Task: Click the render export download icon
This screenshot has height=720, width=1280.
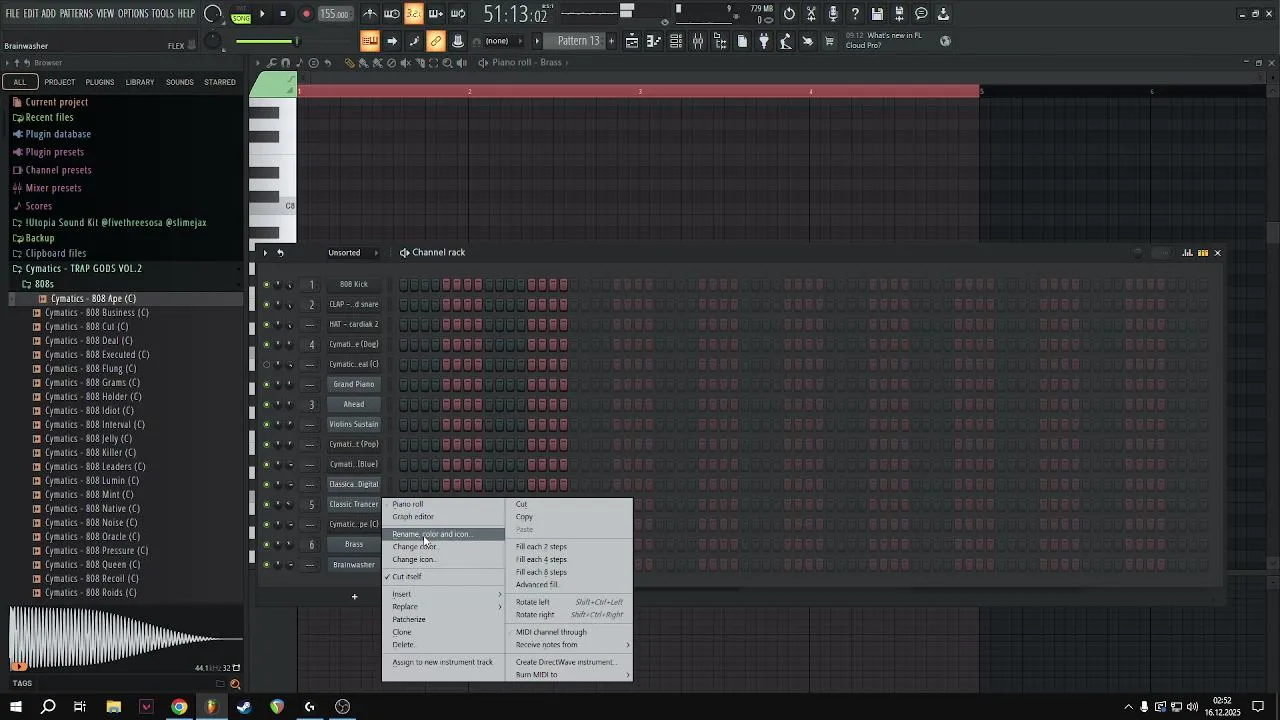Action: 943,14
